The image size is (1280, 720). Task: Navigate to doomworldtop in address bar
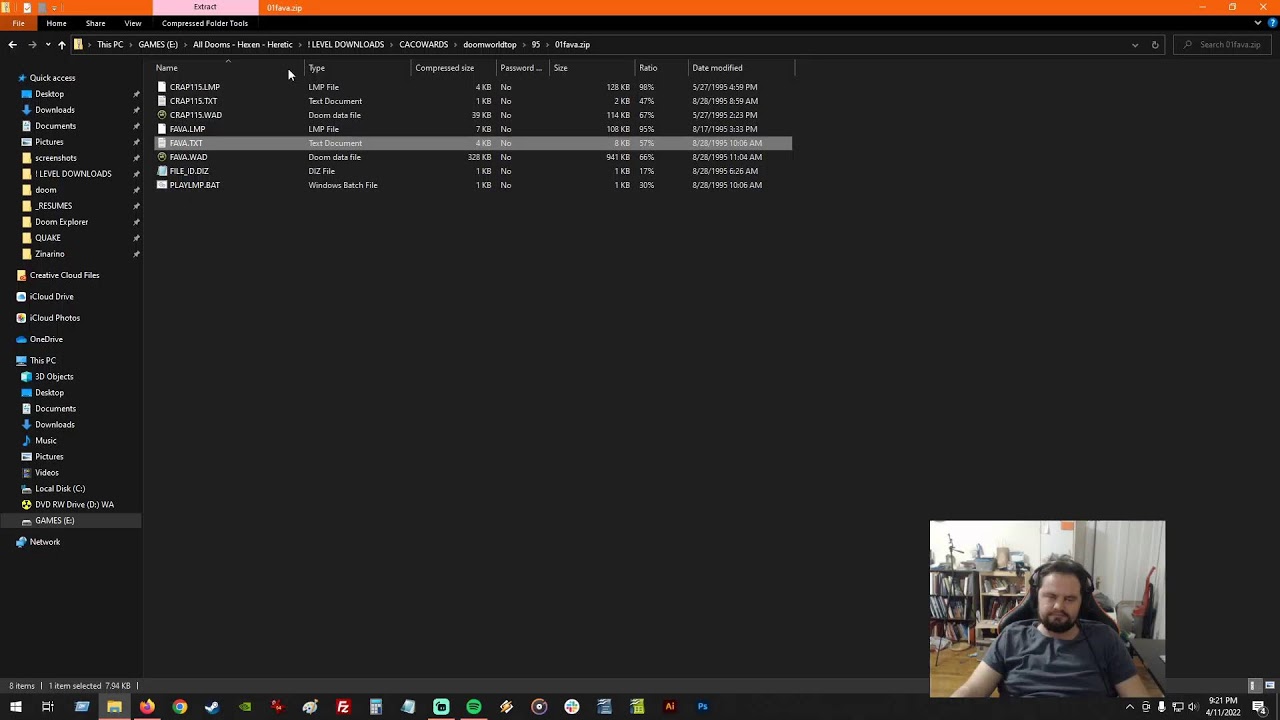[x=490, y=44]
